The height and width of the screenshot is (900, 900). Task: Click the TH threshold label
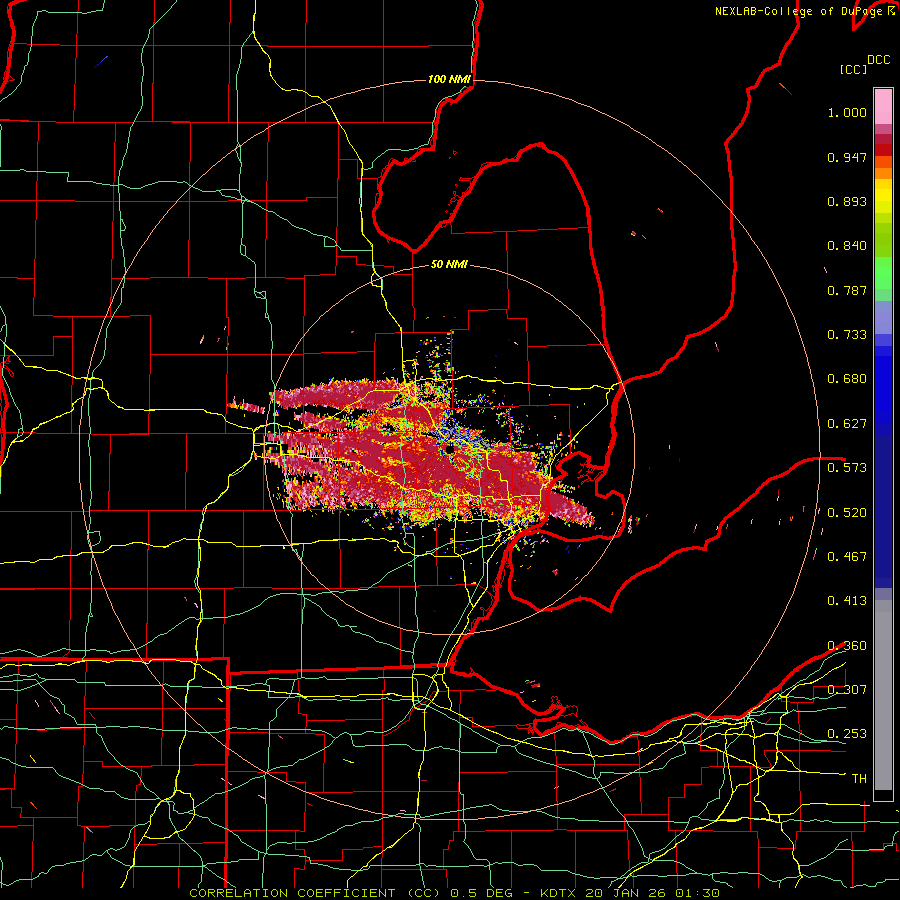tap(859, 779)
